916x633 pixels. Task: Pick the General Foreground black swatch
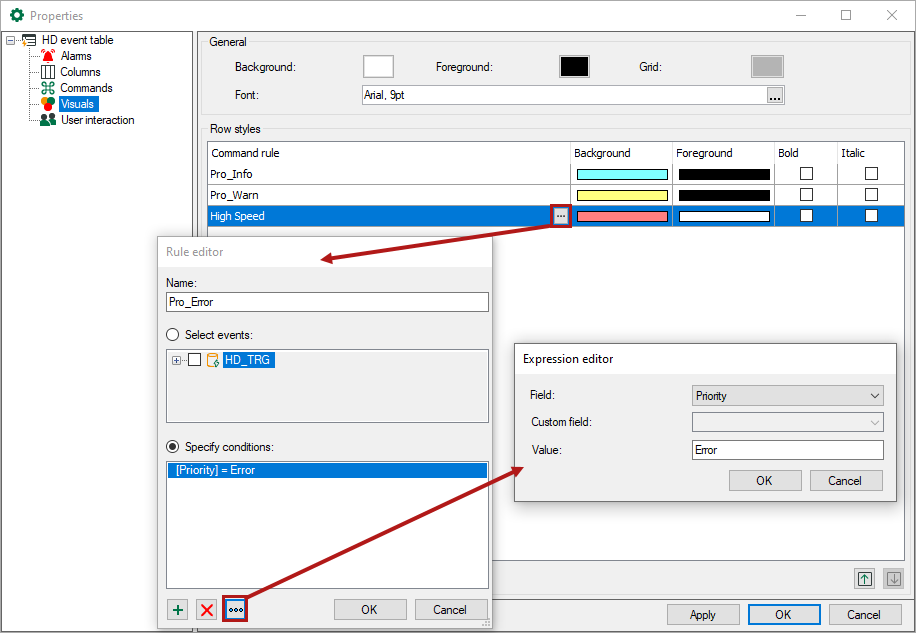point(574,67)
